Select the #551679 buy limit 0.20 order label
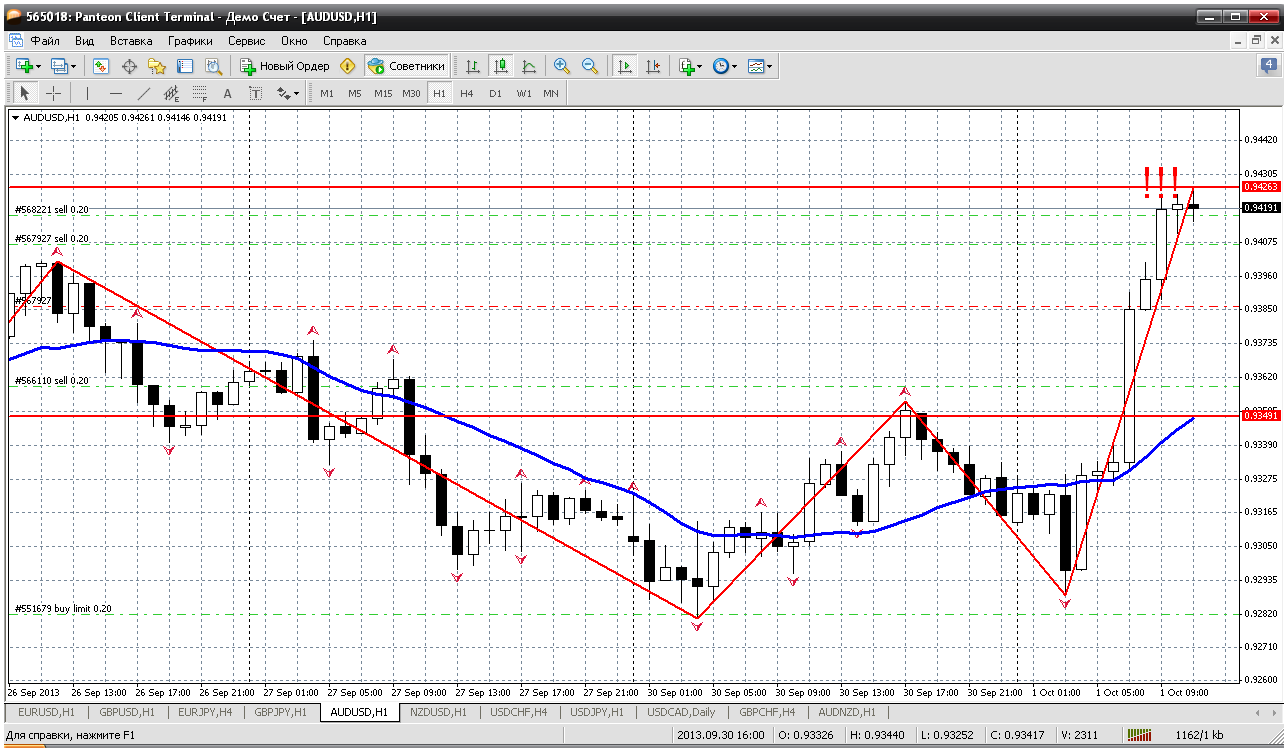The width and height of the screenshot is (1288, 748). pyautogui.click(x=63, y=608)
